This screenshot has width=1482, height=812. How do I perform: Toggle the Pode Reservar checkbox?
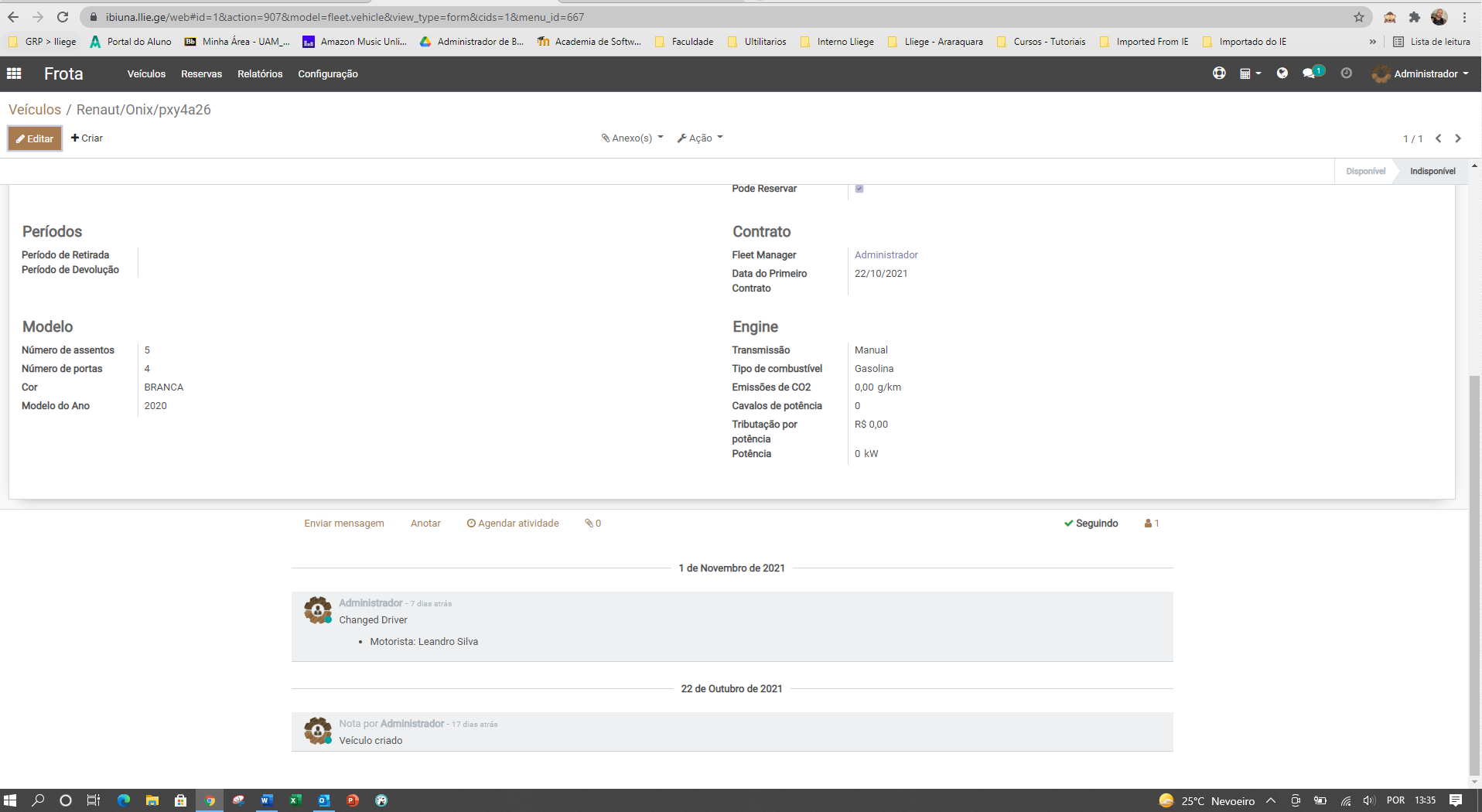pos(859,189)
